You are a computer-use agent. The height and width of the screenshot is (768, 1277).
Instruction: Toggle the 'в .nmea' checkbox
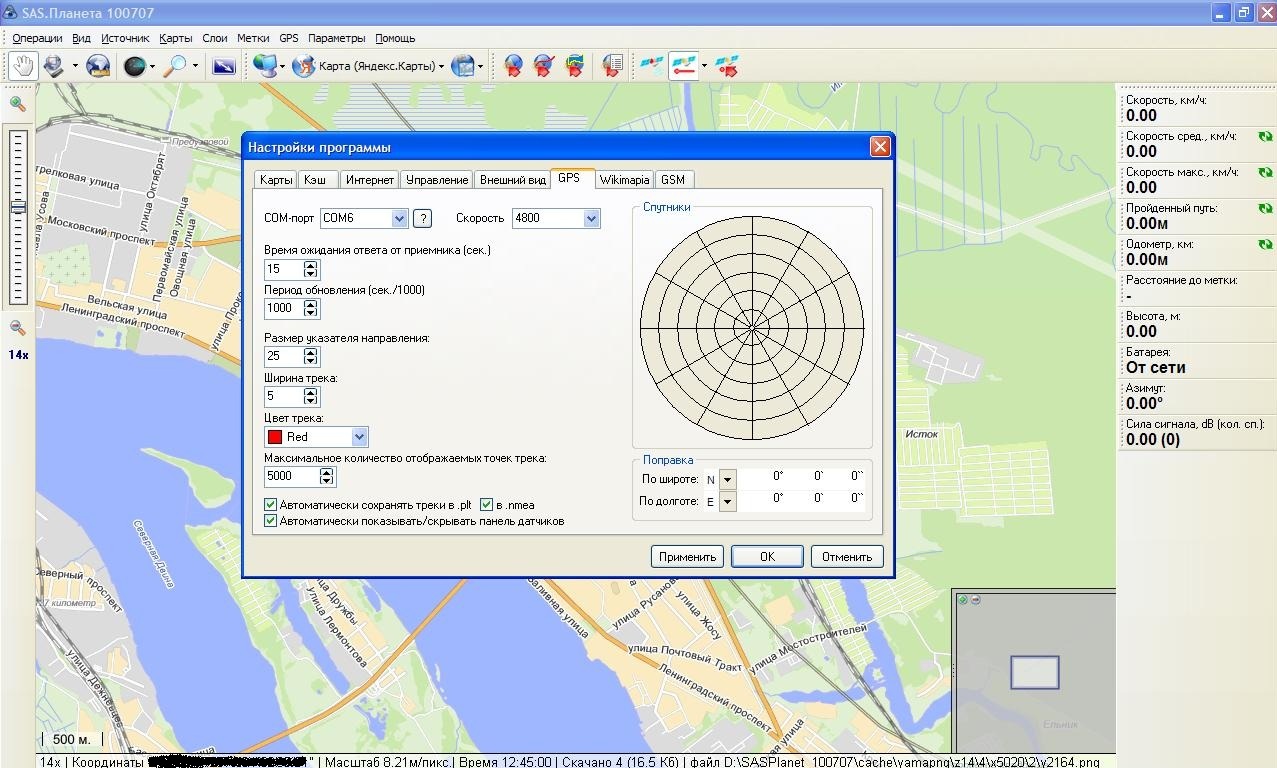point(487,505)
